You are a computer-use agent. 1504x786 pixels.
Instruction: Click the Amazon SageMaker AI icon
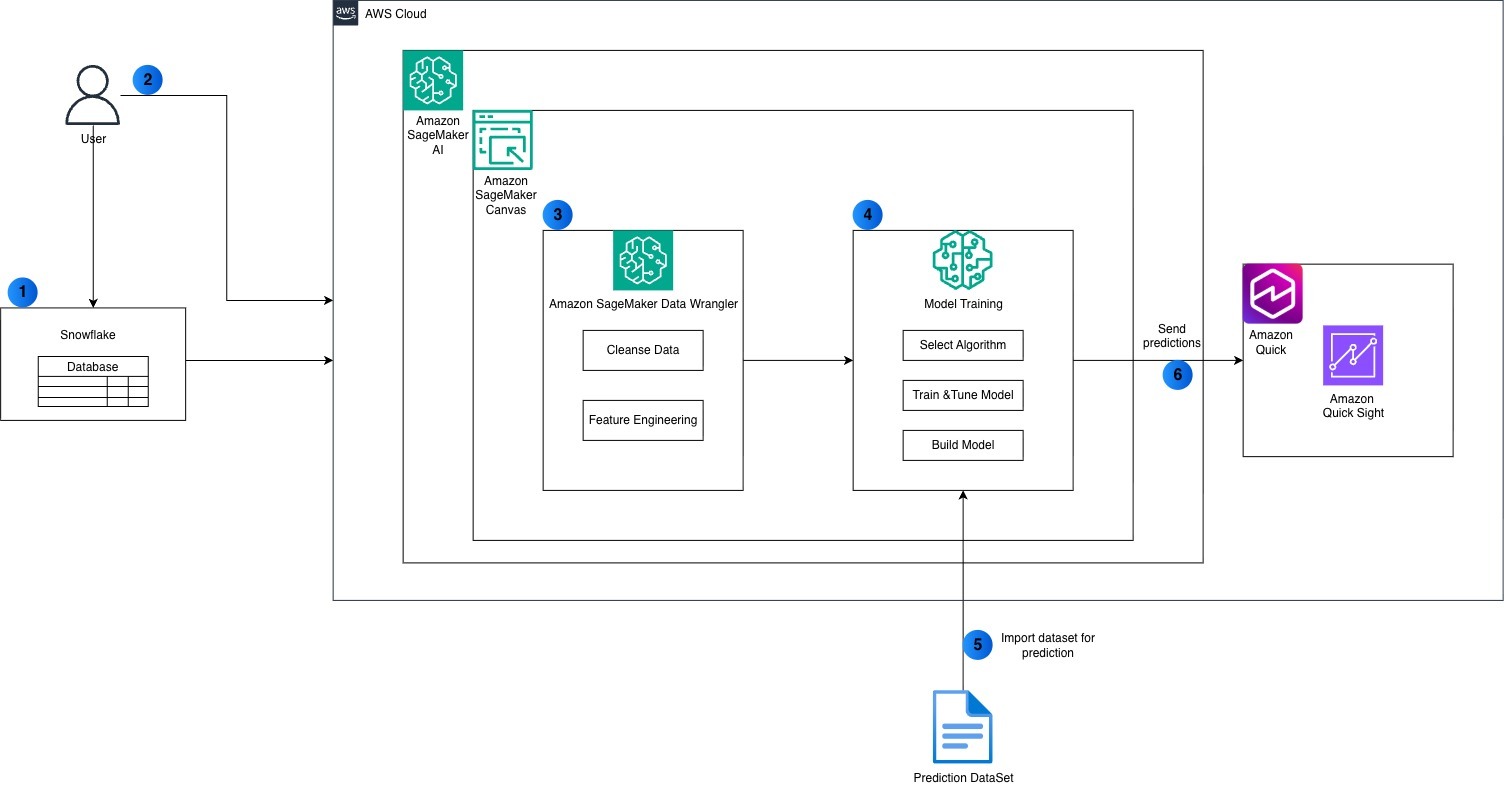coord(433,80)
